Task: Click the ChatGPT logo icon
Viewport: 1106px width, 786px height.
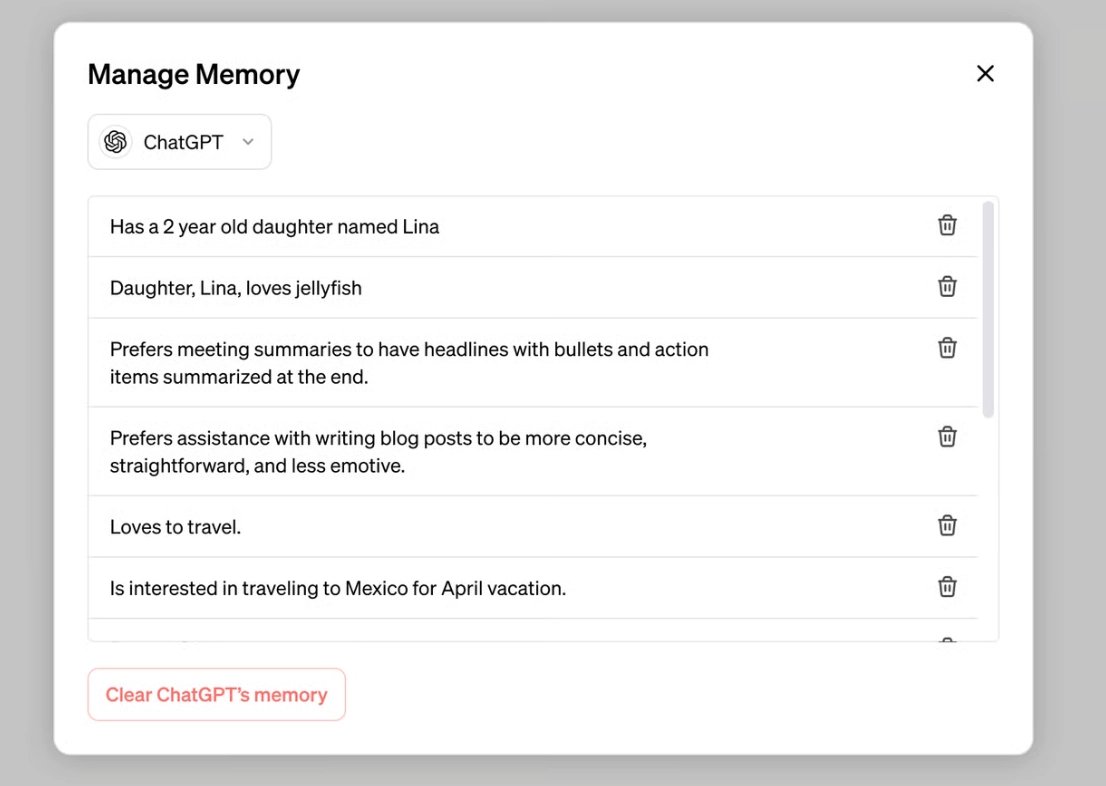Action: pyautogui.click(x=116, y=142)
